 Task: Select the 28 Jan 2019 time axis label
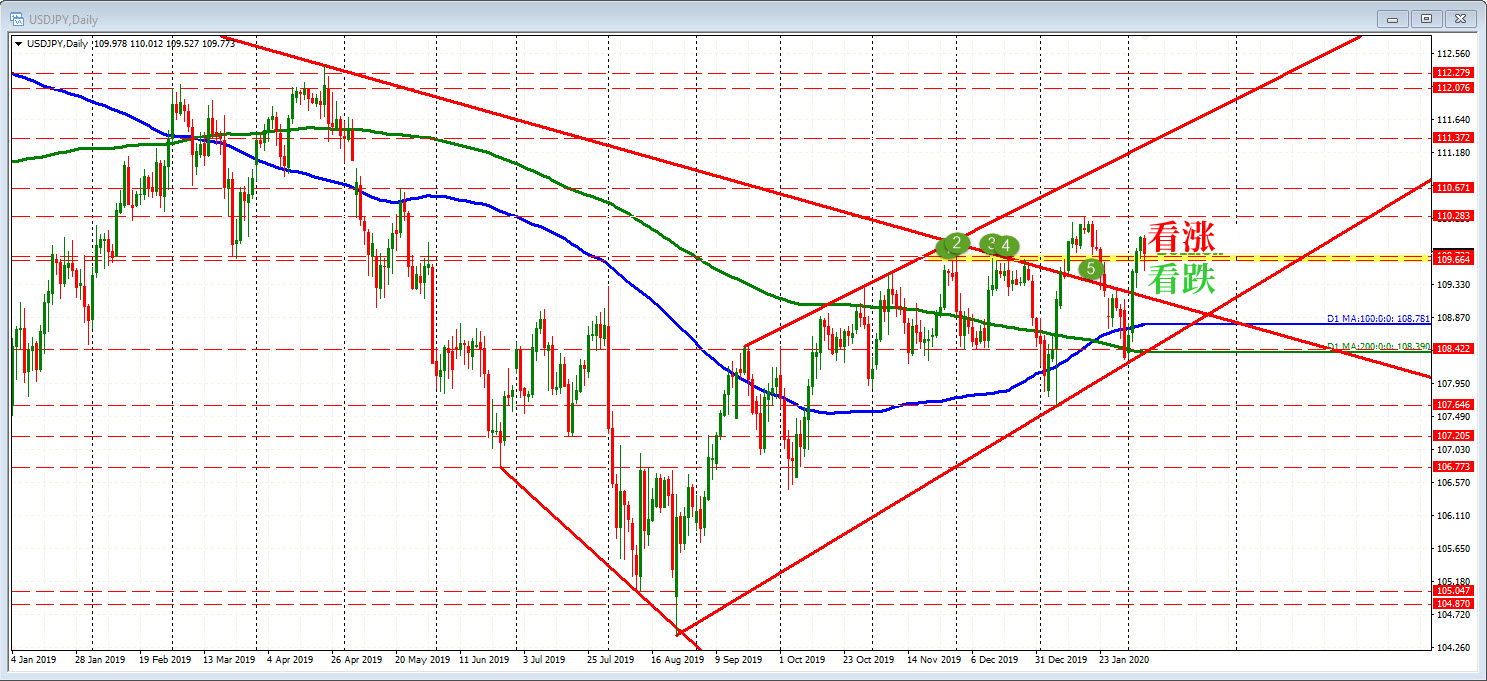[98, 660]
